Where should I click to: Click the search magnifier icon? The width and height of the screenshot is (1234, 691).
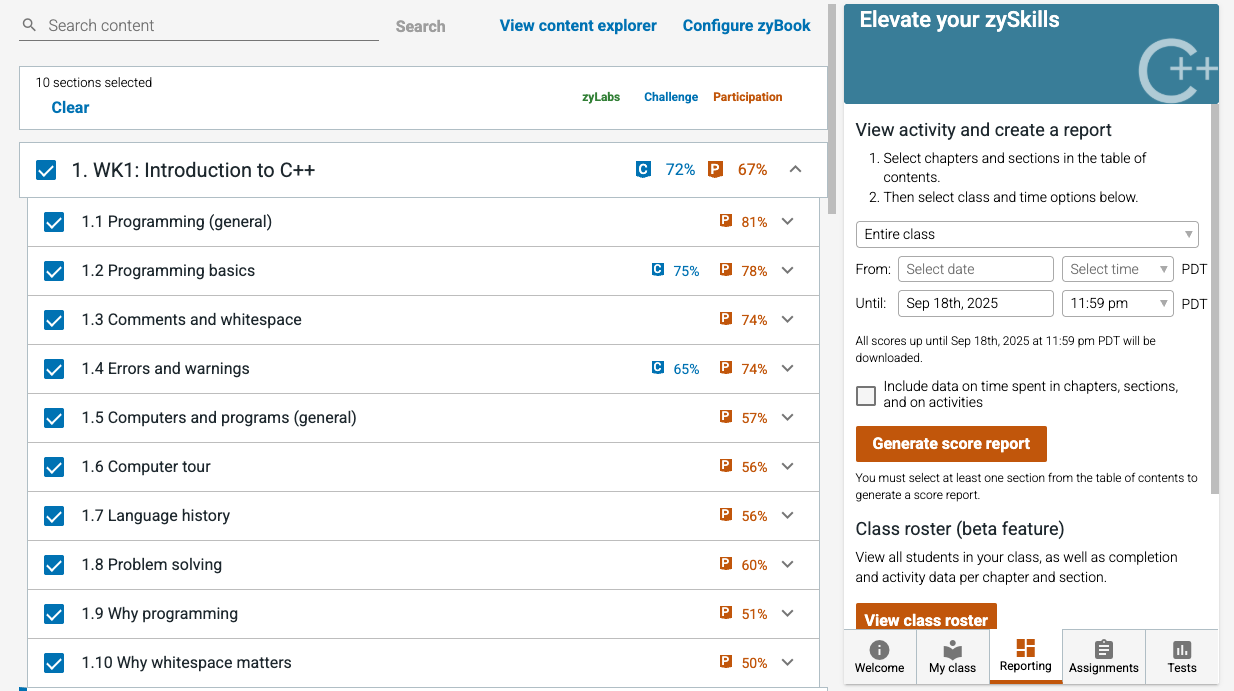29,25
